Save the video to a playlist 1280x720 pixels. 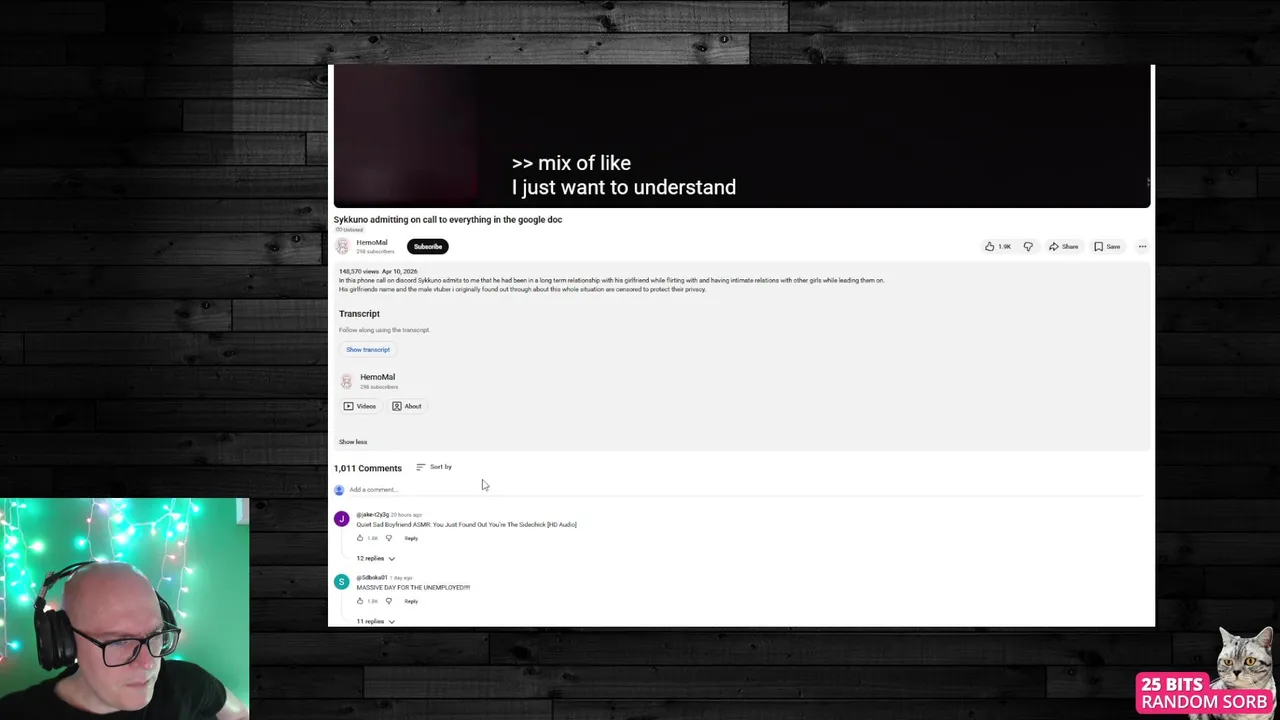(x=1107, y=246)
